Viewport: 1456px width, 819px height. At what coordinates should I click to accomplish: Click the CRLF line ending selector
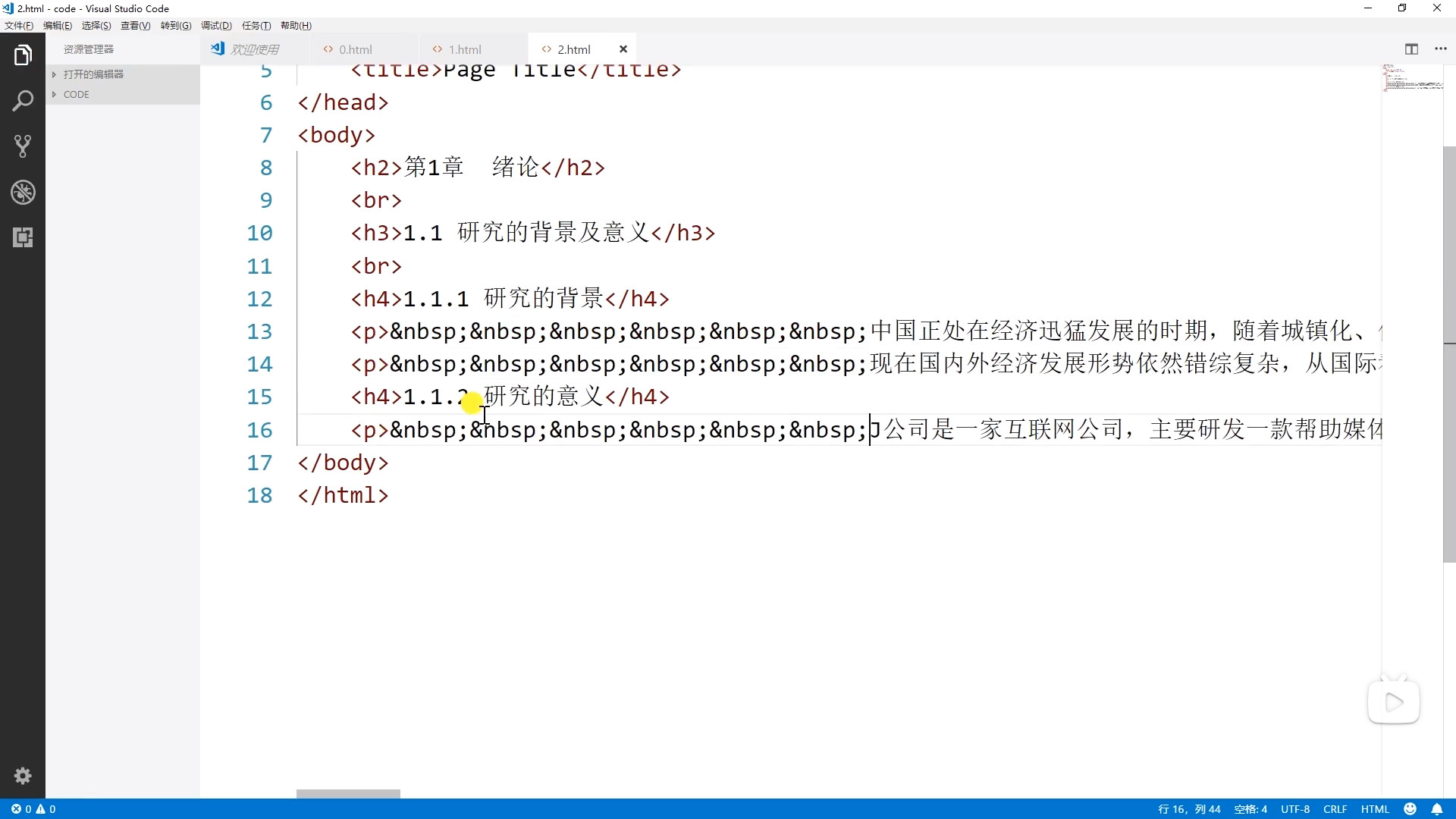coord(1335,809)
